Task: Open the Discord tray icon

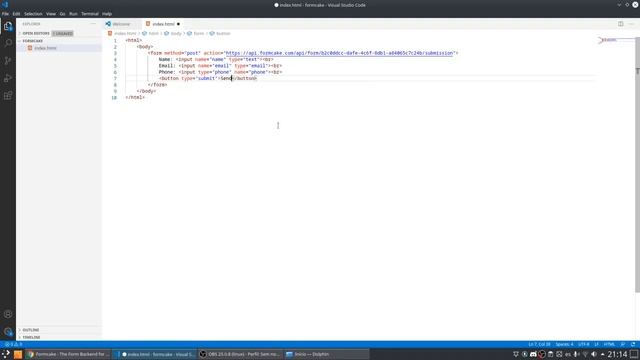Action: tap(533, 354)
